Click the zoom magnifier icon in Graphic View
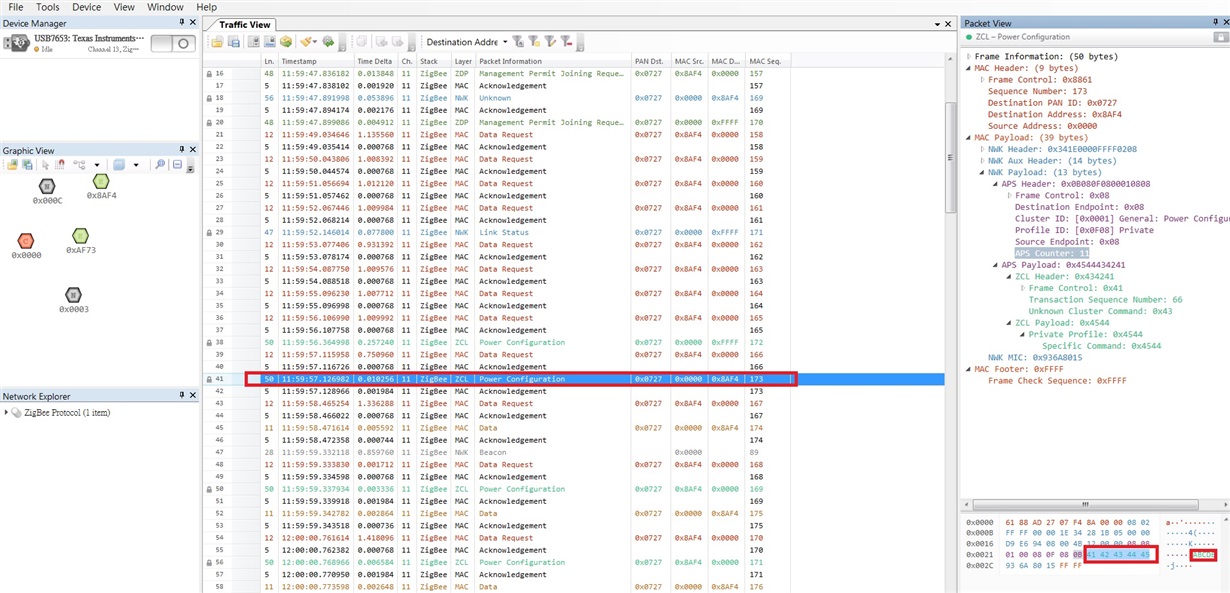The image size is (1230, 593). 160,164
